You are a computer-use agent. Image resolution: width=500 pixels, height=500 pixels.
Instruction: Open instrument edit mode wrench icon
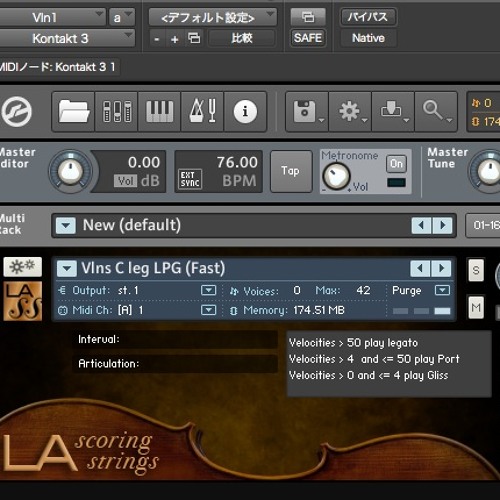coord(23,267)
